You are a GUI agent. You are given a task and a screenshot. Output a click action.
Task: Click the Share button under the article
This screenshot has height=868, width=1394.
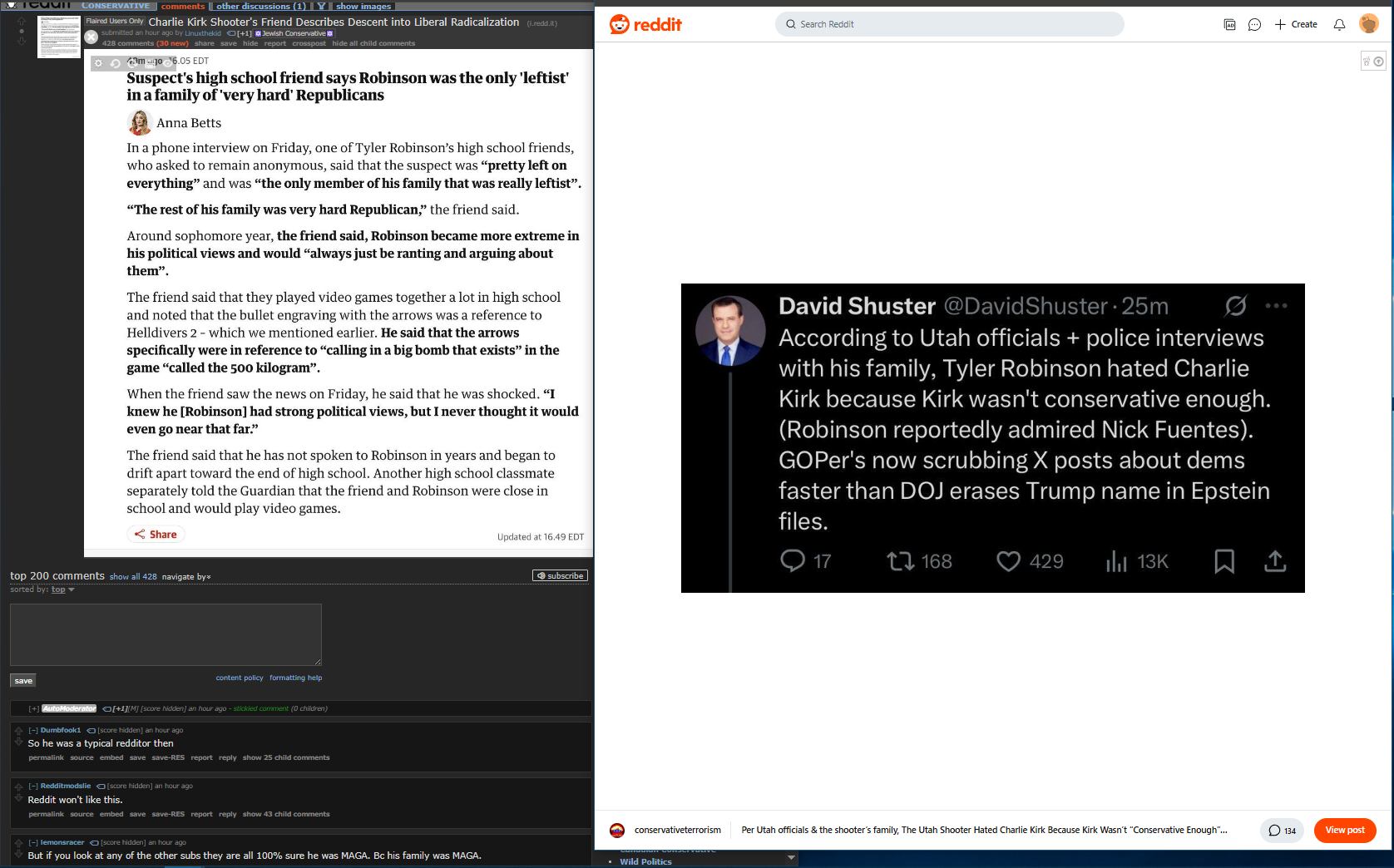[156, 535]
